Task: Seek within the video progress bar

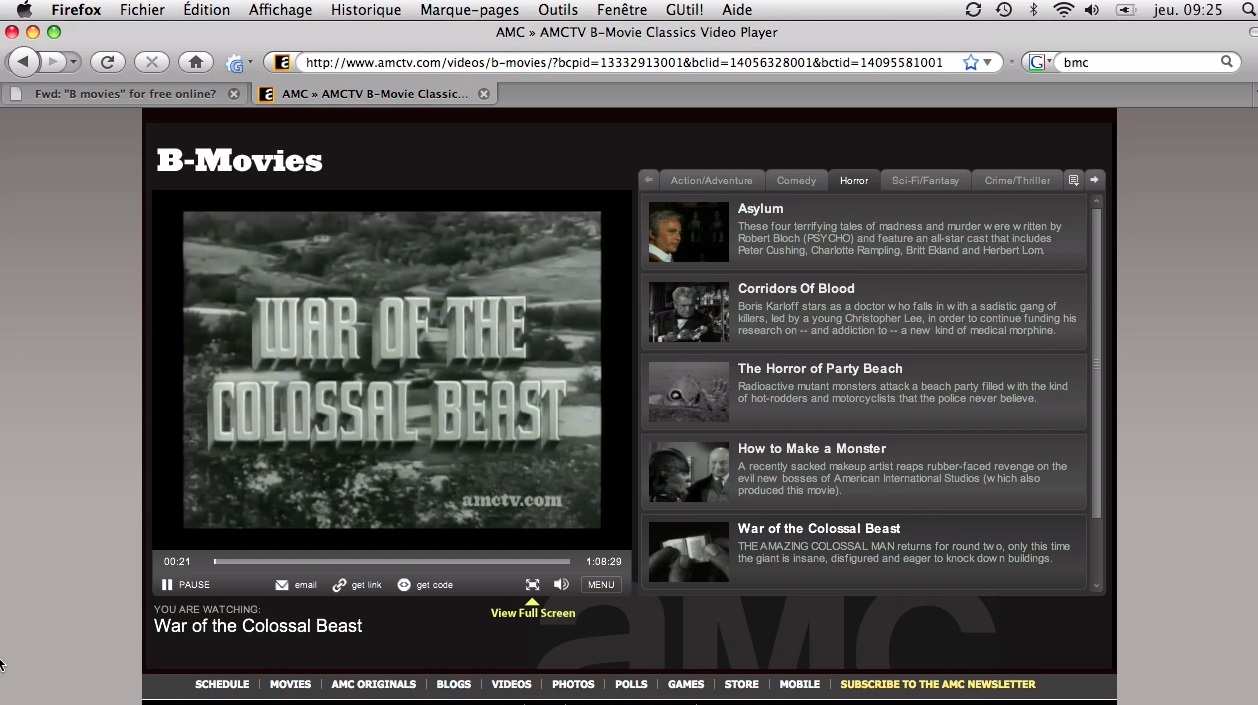Action: pos(392,562)
